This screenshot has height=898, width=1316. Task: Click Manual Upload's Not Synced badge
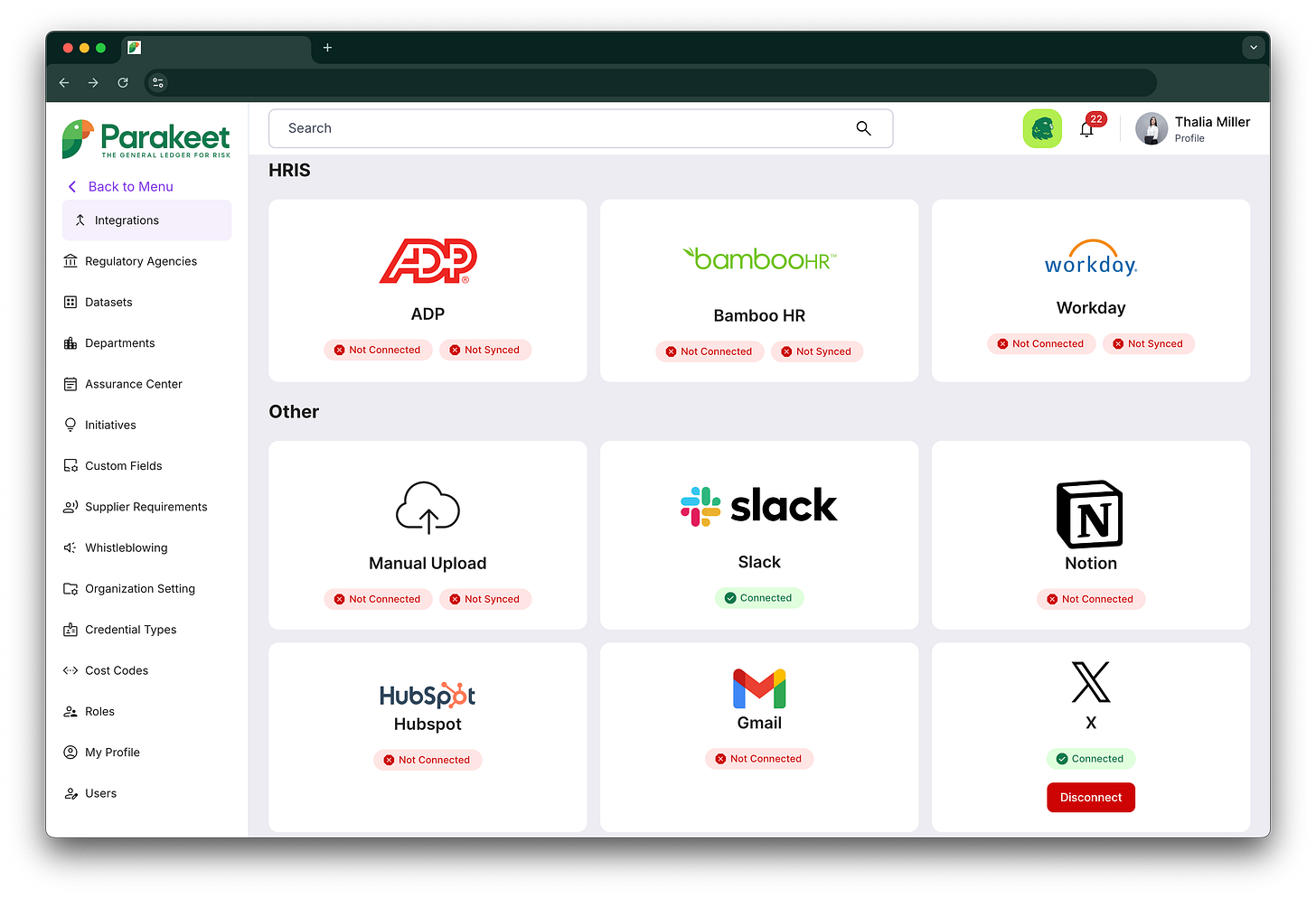(485, 599)
